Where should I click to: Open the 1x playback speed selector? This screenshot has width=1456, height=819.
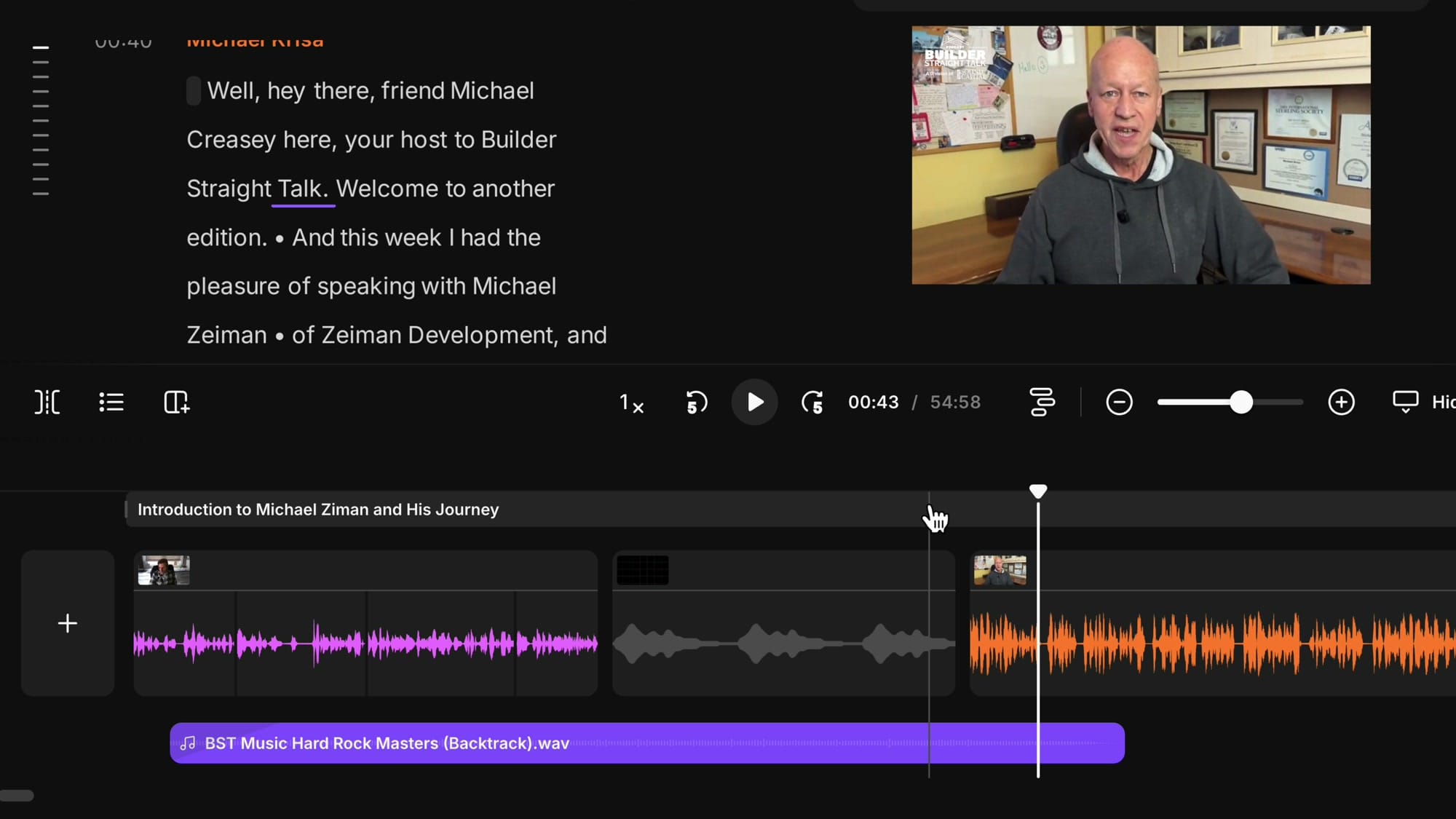point(630,402)
